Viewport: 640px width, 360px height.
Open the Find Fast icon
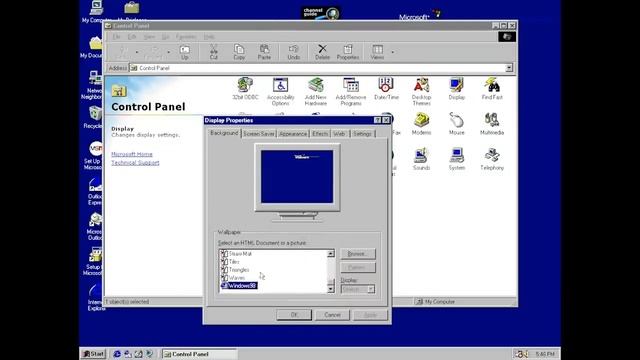492,89
